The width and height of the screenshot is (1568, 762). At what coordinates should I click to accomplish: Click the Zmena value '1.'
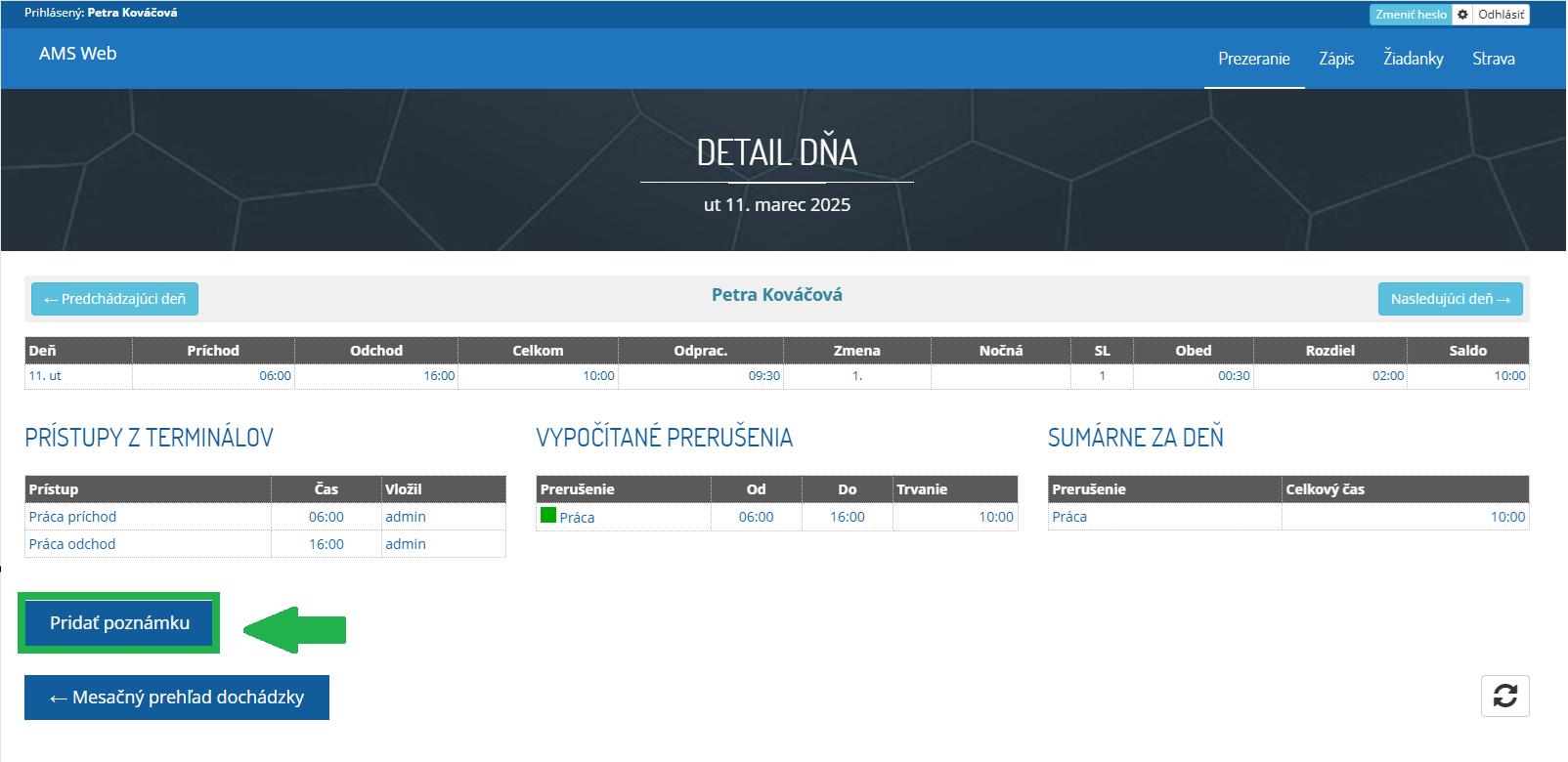[857, 375]
